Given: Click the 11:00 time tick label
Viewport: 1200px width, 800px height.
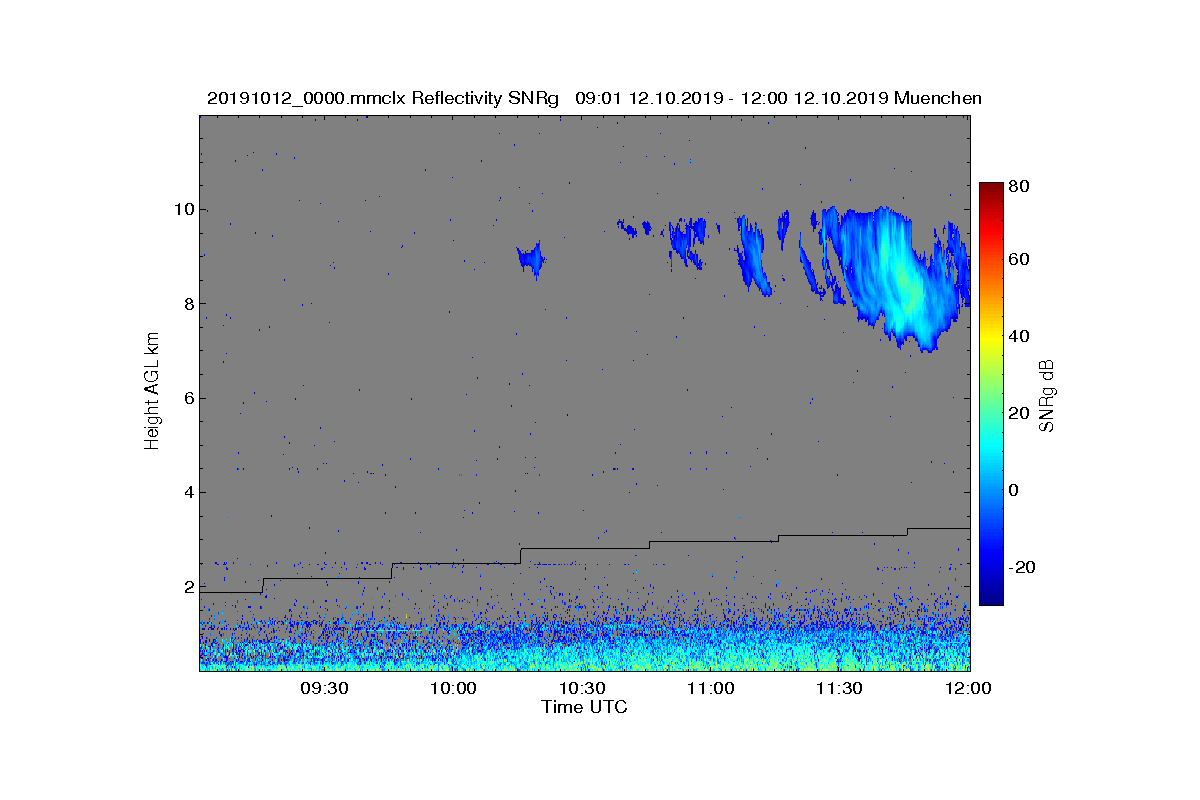Looking at the screenshot, I should coord(711,688).
